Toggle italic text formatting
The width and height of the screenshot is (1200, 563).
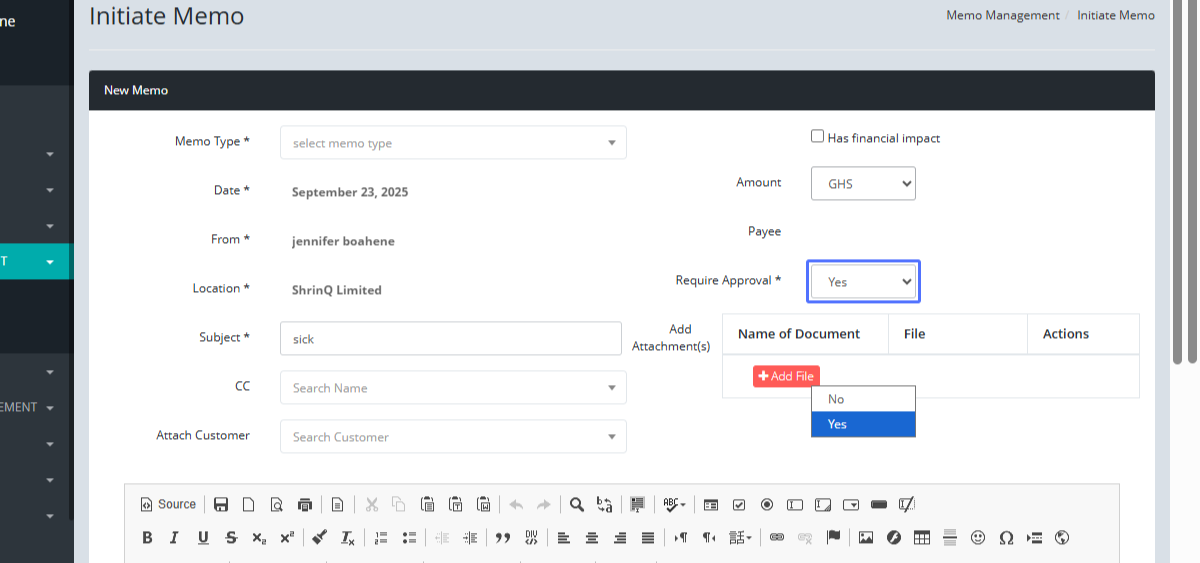(x=174, y=538)
